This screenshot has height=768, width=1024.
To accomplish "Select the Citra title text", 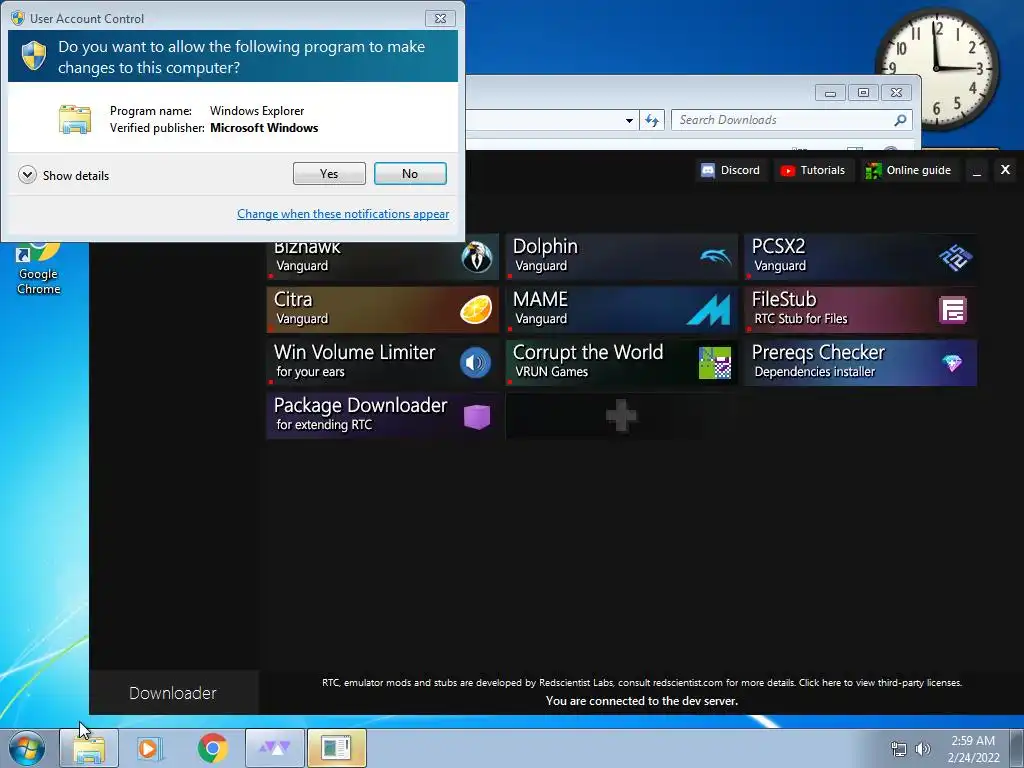I will point(293,299).
